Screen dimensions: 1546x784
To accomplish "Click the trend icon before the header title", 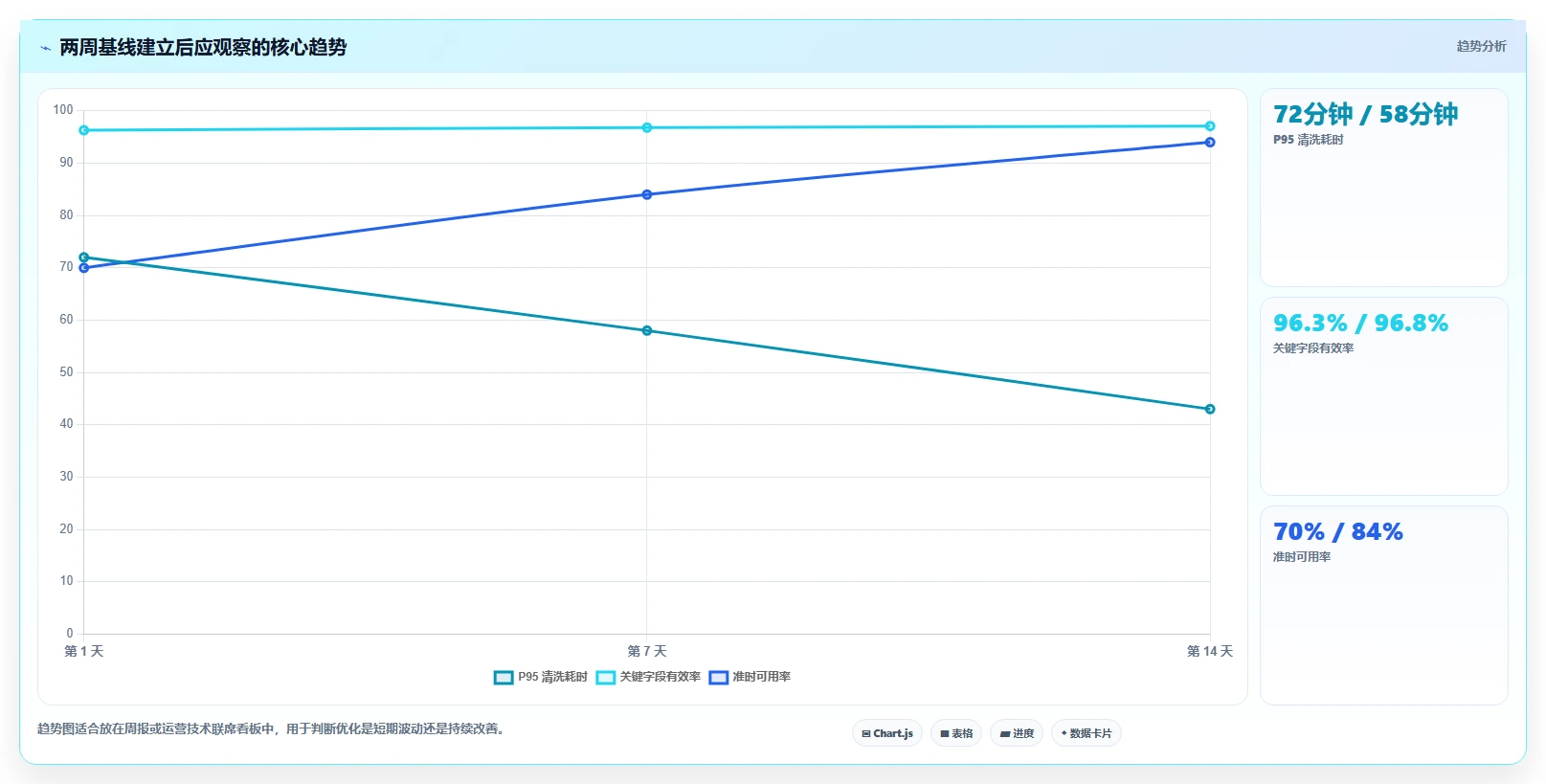I will (45, 48).
